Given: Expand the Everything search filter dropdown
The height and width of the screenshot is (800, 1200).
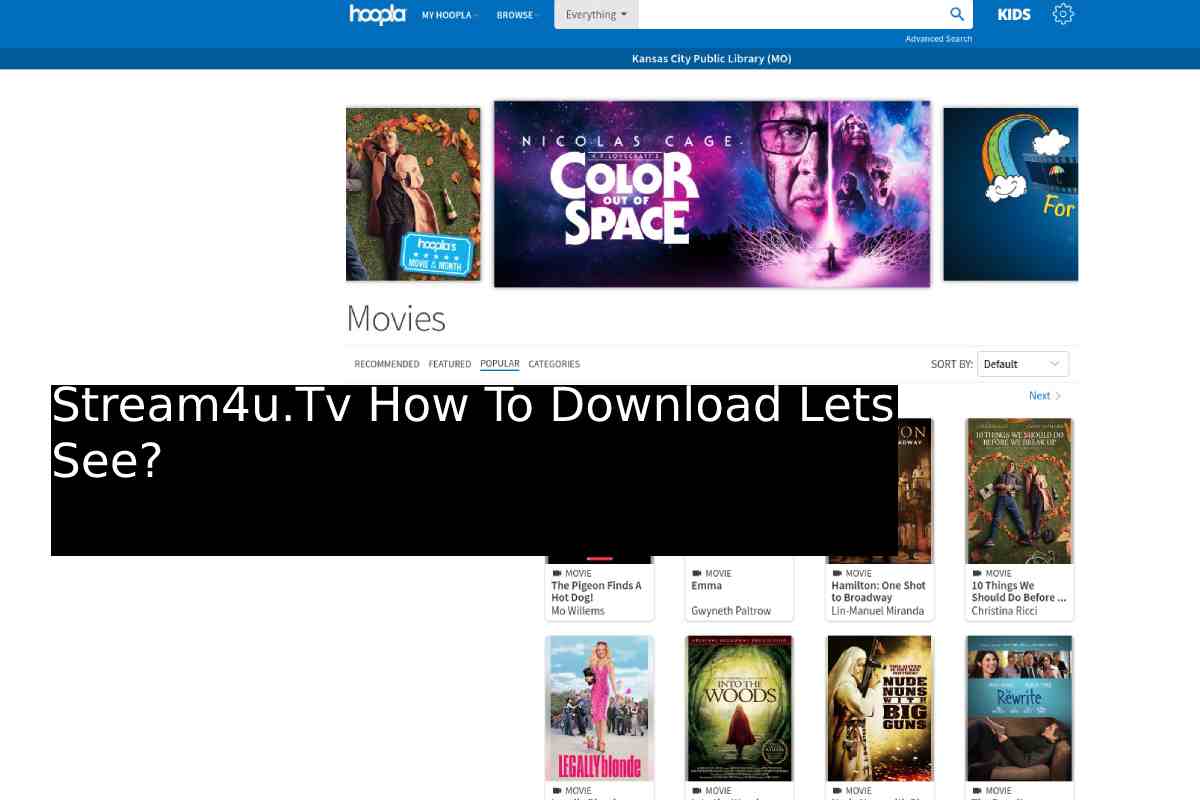Looking at the screenshot, I should click(596, 15).
